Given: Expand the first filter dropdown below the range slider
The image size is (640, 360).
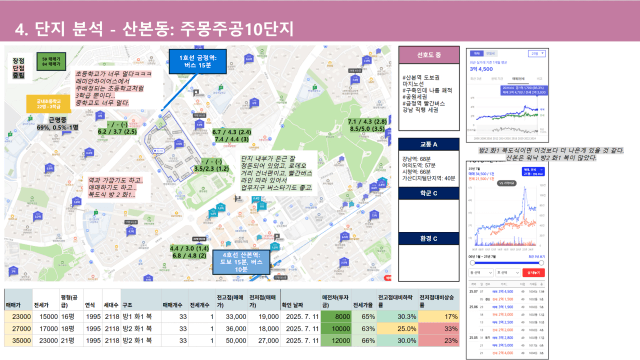Looking at the screenshot, I should tap(481, 272).
